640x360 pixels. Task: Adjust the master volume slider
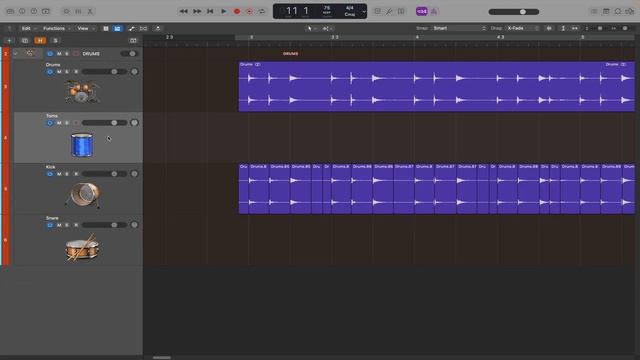pyautogui.click(x=514, y=12)
